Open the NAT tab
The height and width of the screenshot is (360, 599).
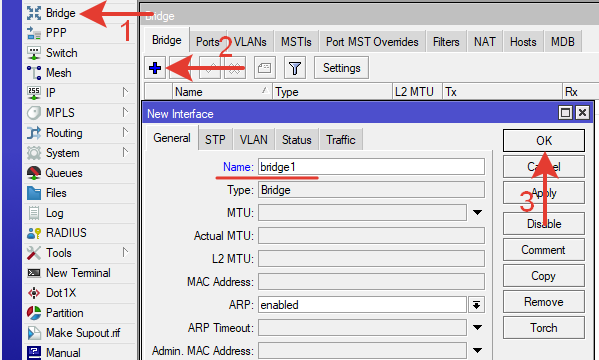point(484,42)
